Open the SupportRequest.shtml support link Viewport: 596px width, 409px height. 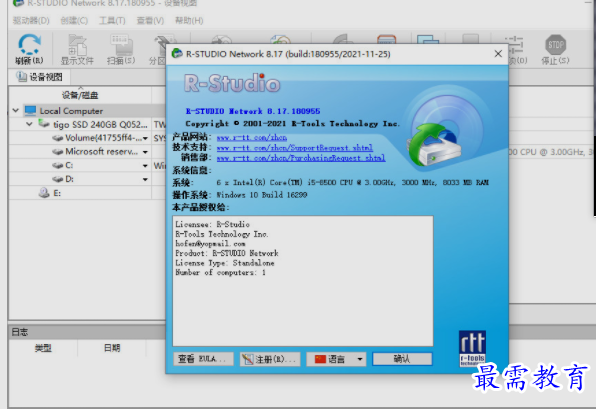click(295, 147)
